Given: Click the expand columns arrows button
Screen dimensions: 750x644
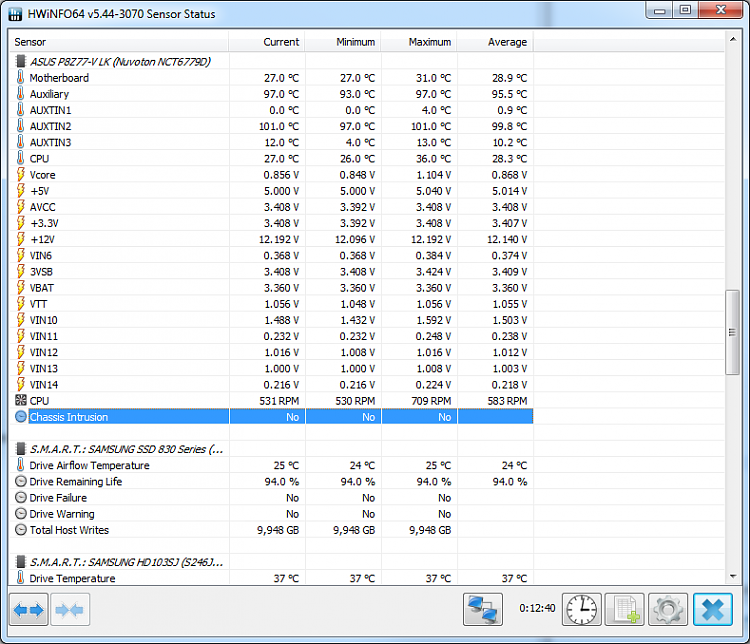Looking at the screenshot, I should [29, 610].
